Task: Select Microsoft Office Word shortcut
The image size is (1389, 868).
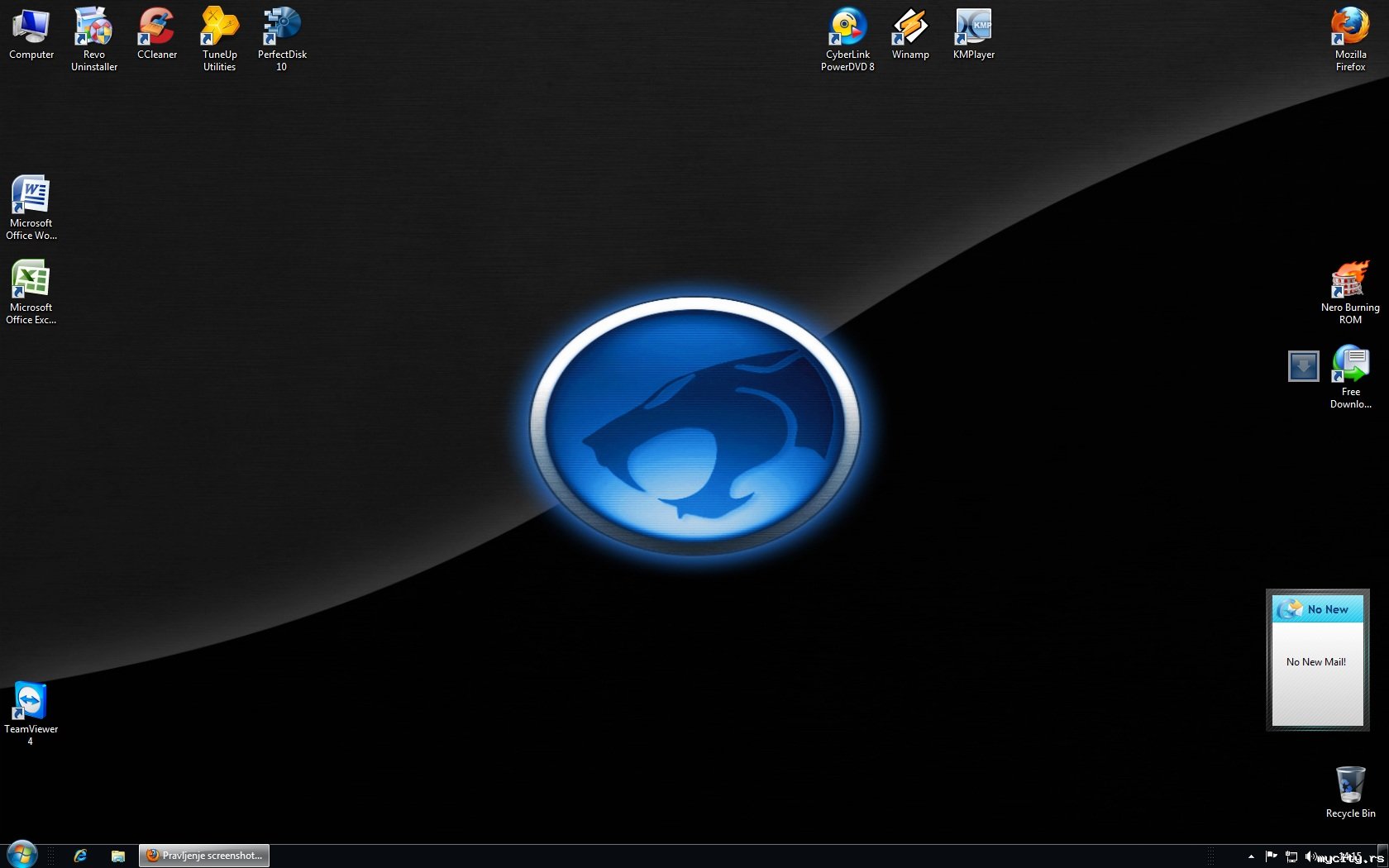Action: [x=31, y=207]
